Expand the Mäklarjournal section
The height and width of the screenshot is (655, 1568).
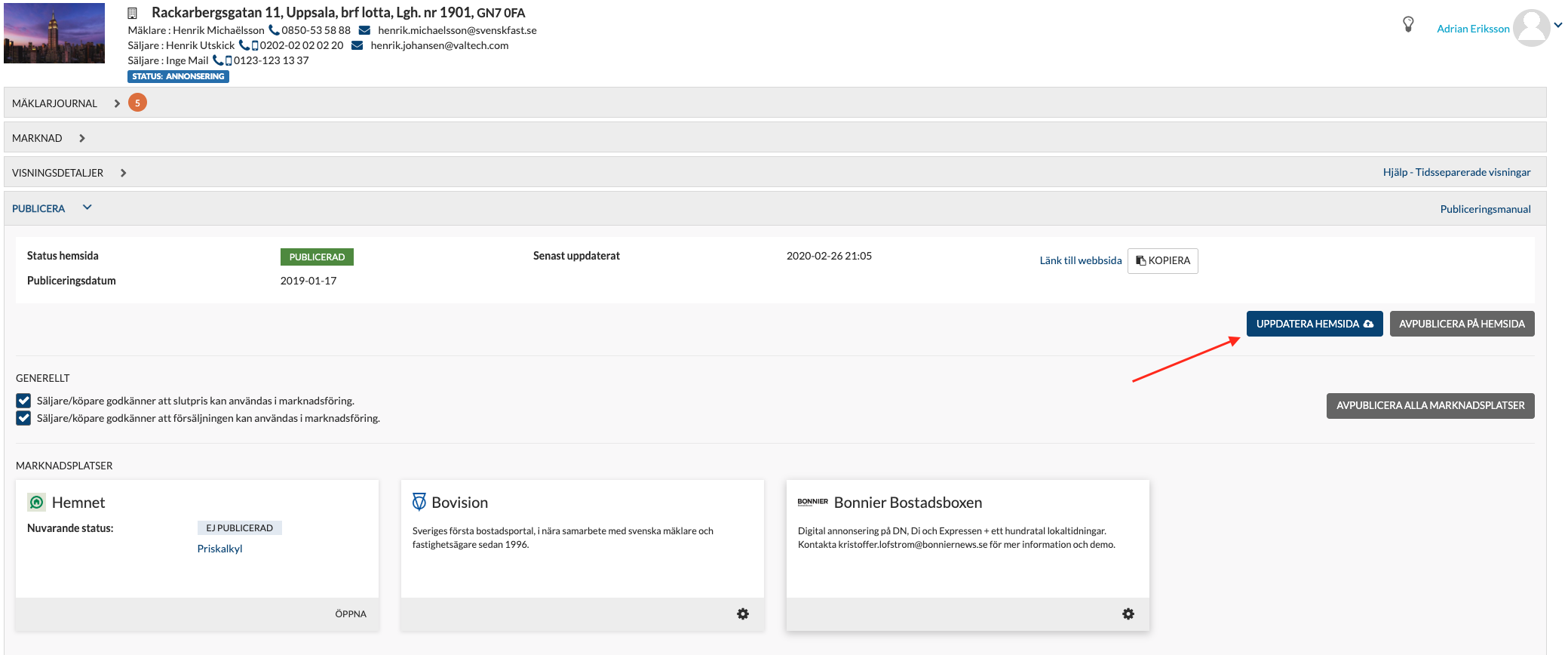tap(117, 103)
